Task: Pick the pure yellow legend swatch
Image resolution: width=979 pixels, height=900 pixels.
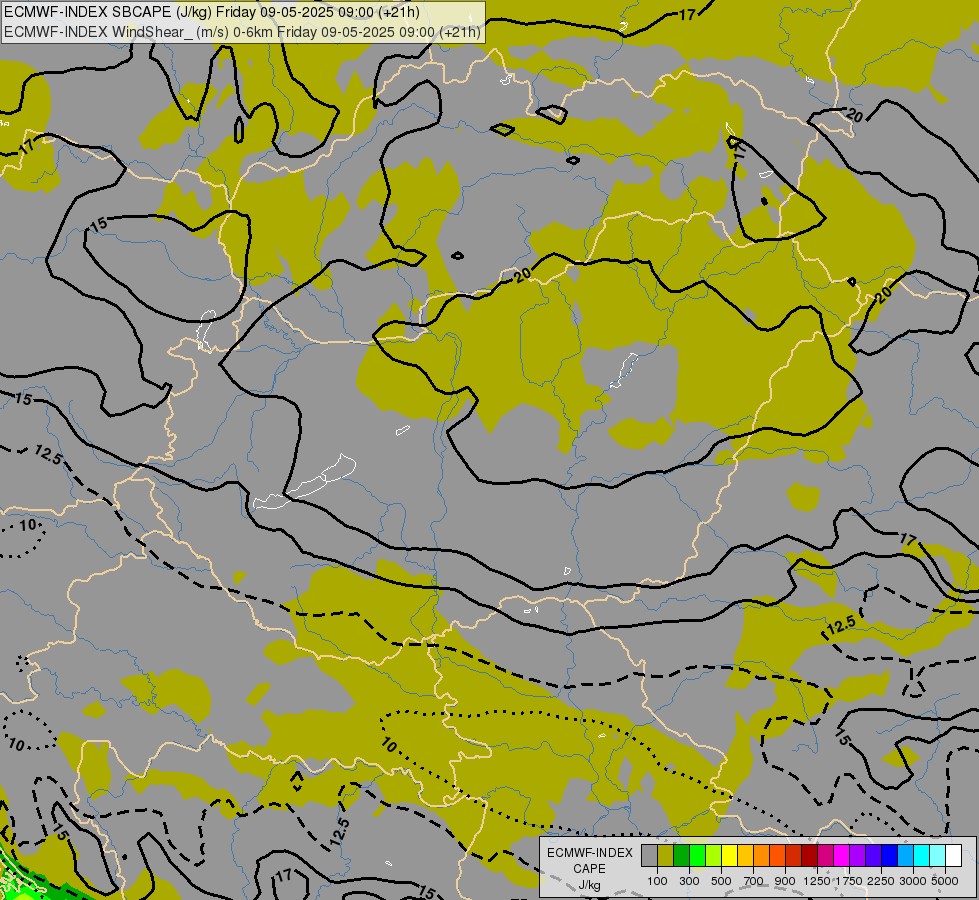Action: (x=729, y=855)
